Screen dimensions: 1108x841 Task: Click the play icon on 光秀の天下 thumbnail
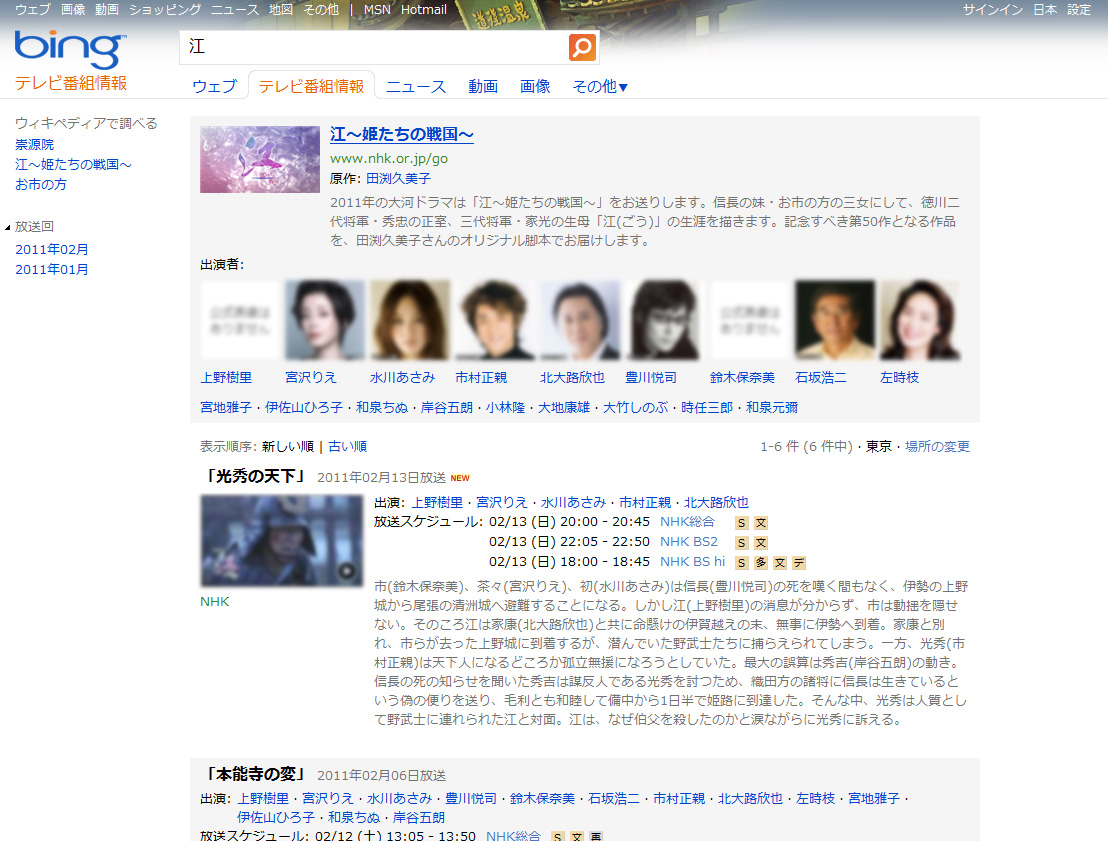point(346,571)
